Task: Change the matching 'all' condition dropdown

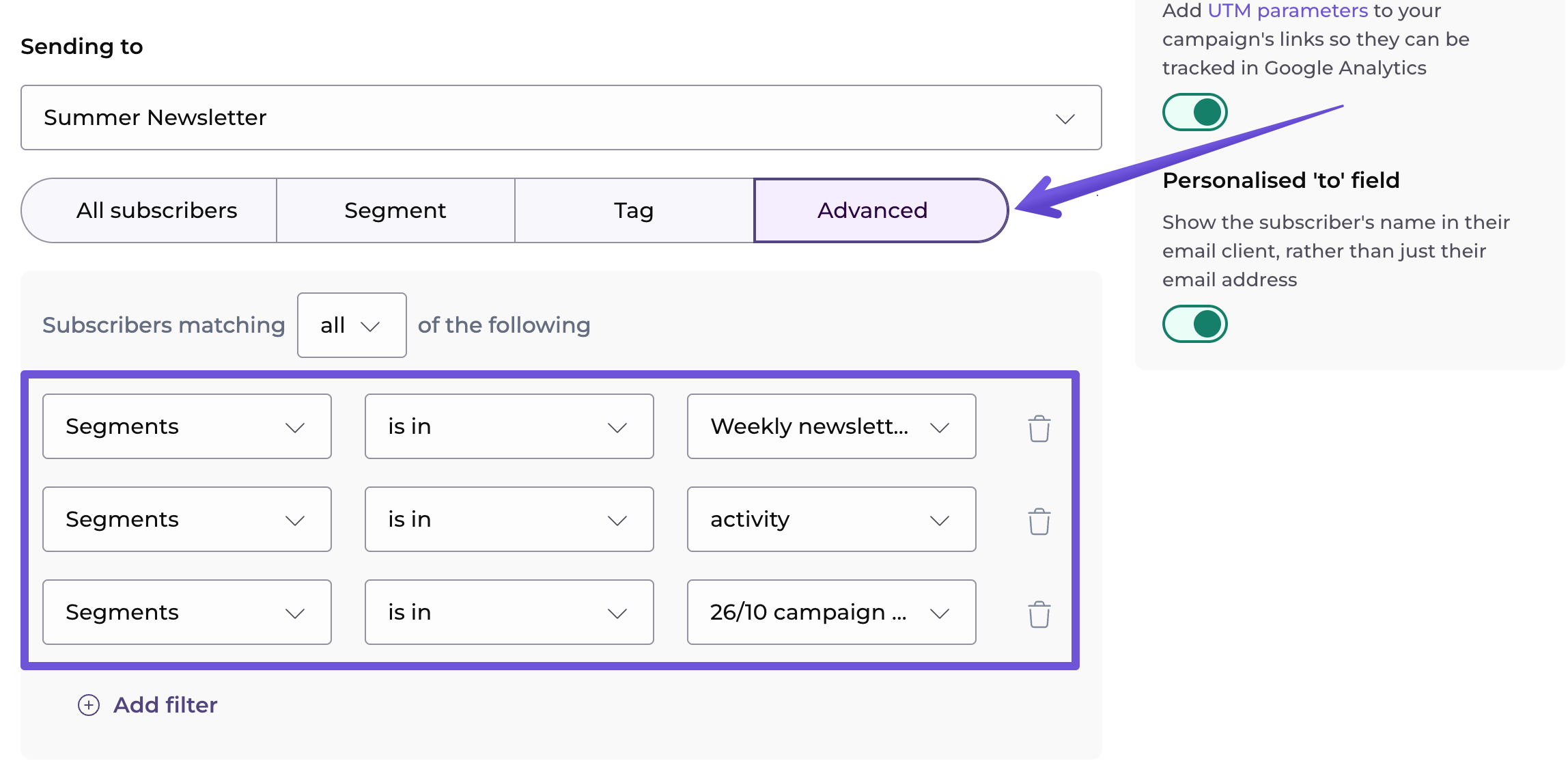Action: [x=352, y=325]
